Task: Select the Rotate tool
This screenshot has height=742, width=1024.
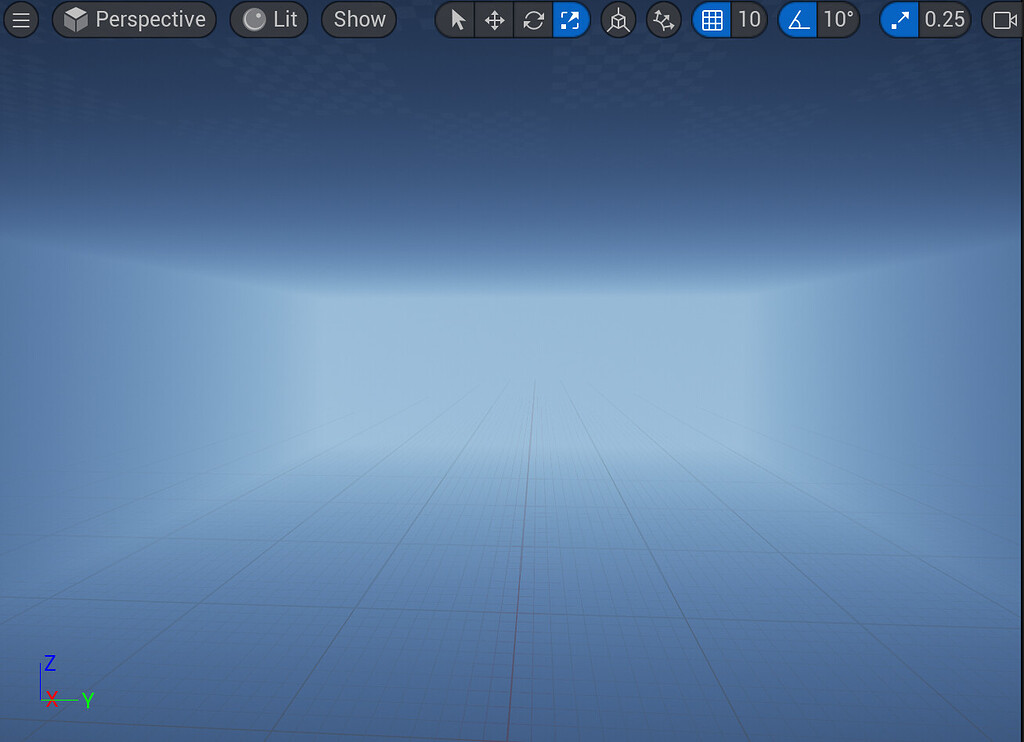Action: [x=533, y=19]
